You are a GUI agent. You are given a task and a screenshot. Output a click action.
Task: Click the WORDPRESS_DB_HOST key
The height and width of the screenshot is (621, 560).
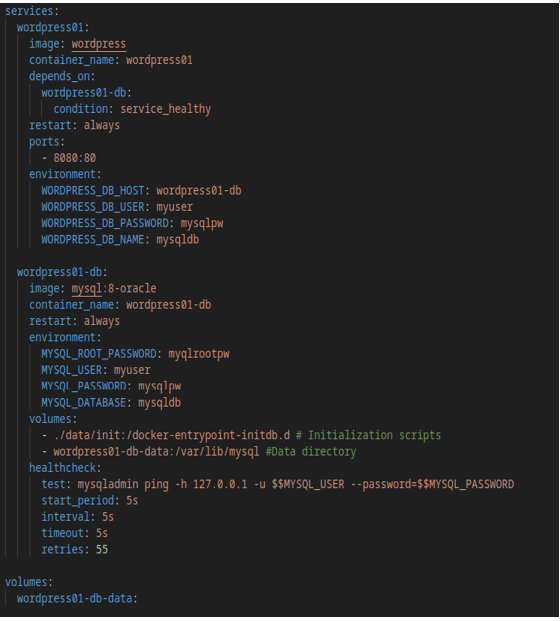93,191
